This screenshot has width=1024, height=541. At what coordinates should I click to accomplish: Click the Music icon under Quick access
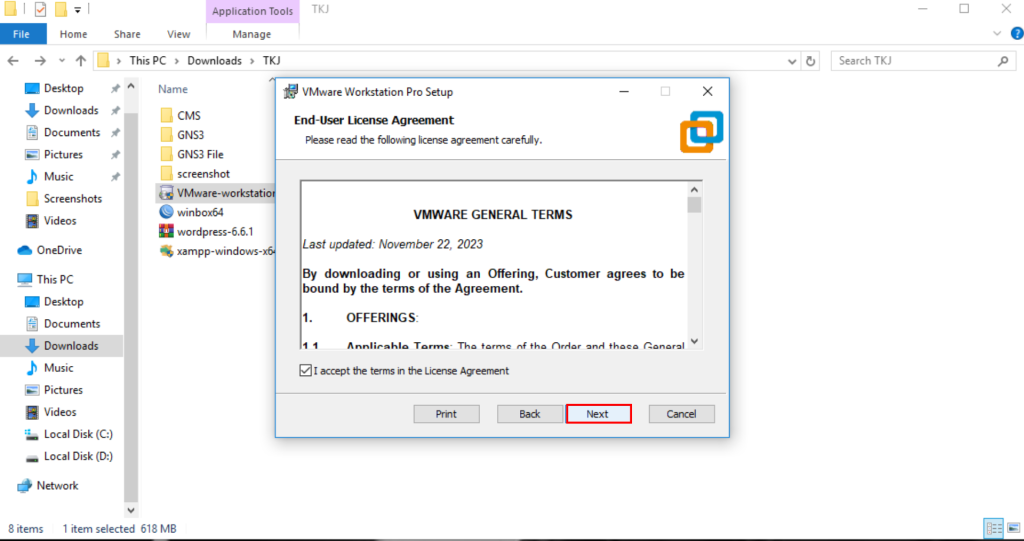(x=31, y=176)
